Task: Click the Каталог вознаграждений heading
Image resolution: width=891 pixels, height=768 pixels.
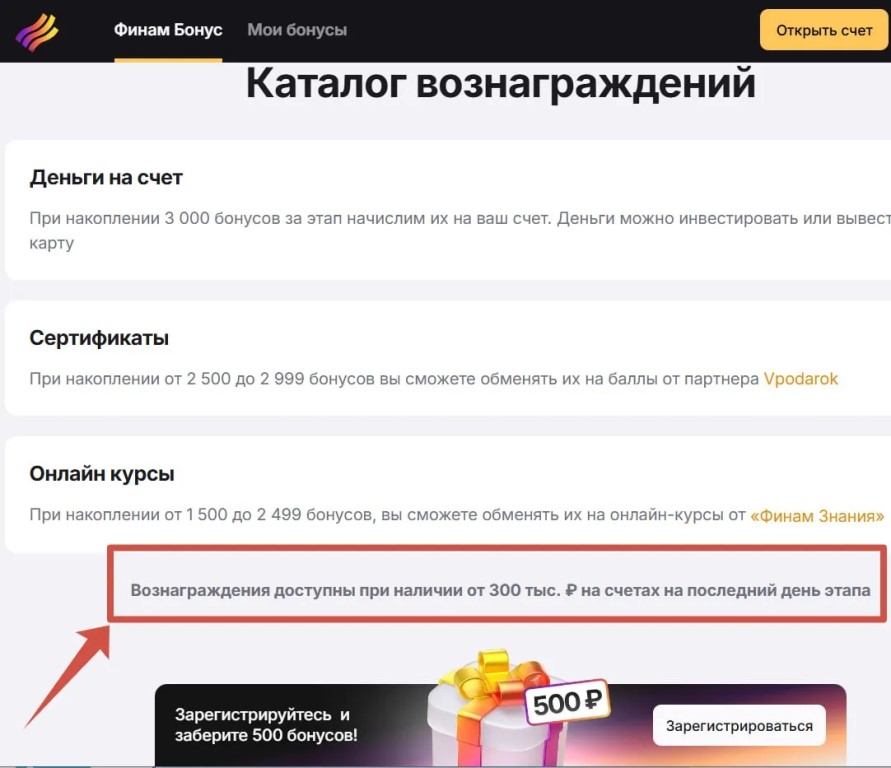Action: point(501,84)
